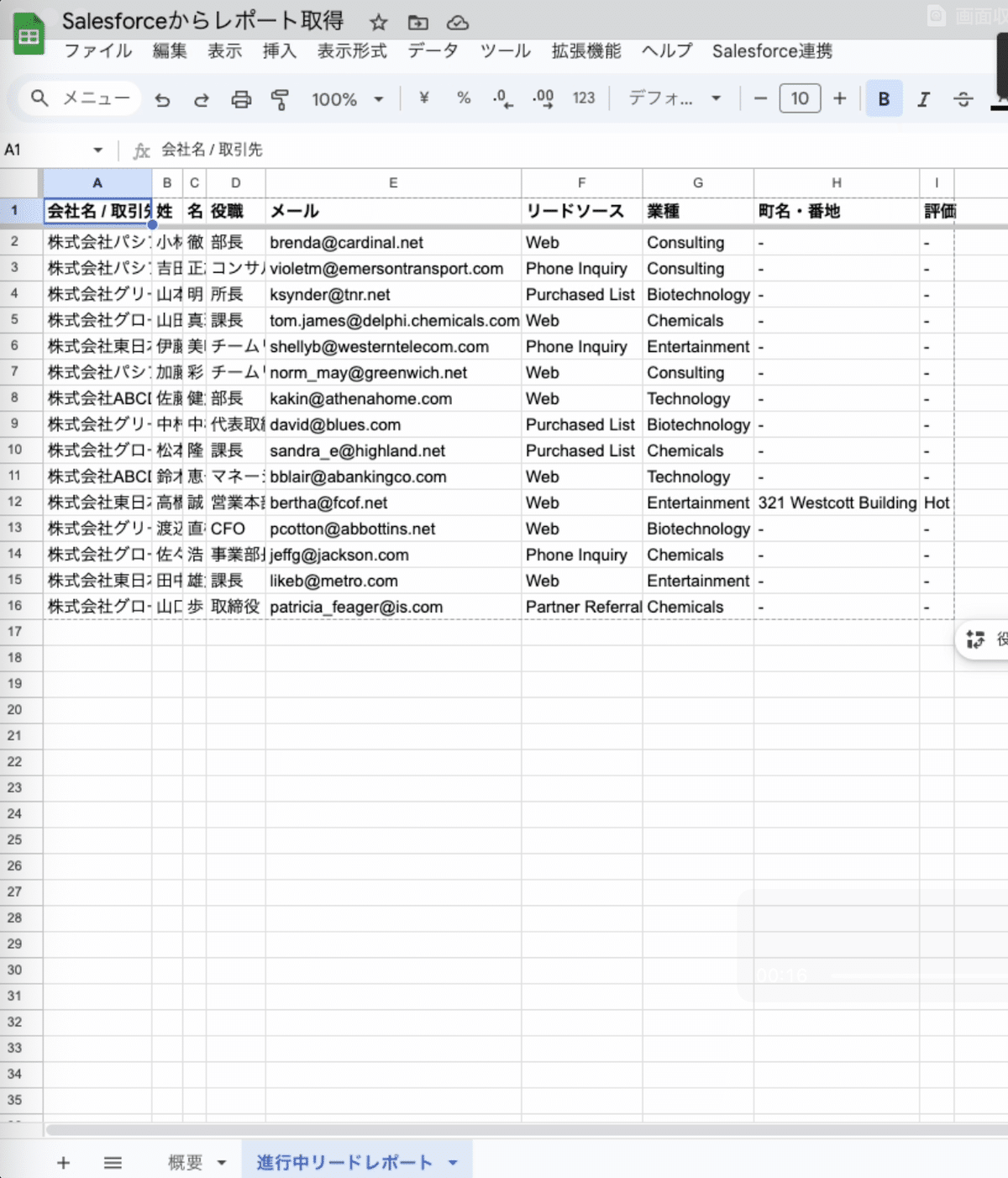The height and width of the screenshot is (1178, 1008).
Task: Add a new sheet with the plus icon
Action: pyautogui.click(x=63, y=1162)
